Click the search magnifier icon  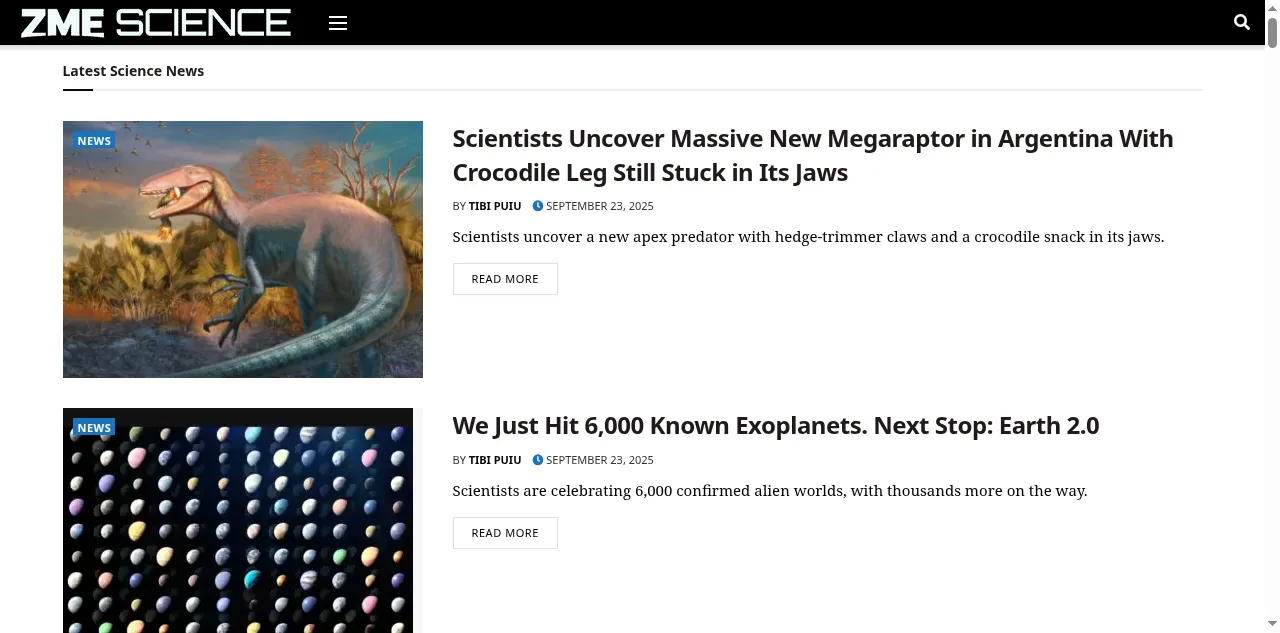1242,22
